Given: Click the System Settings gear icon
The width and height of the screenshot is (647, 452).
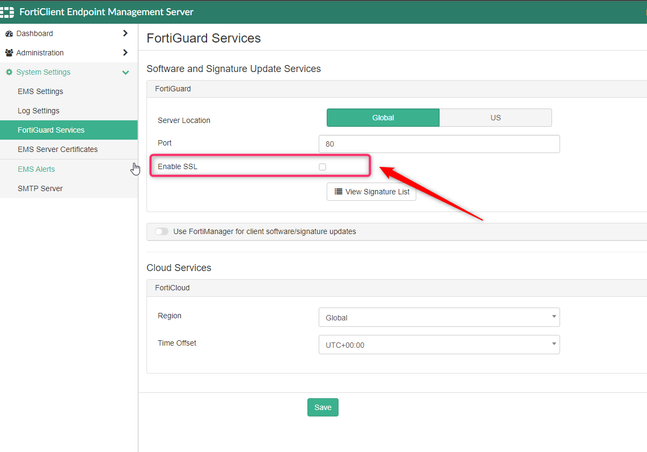Looking at the screenshot, I should pyautogui.click(x=9, y=72).
